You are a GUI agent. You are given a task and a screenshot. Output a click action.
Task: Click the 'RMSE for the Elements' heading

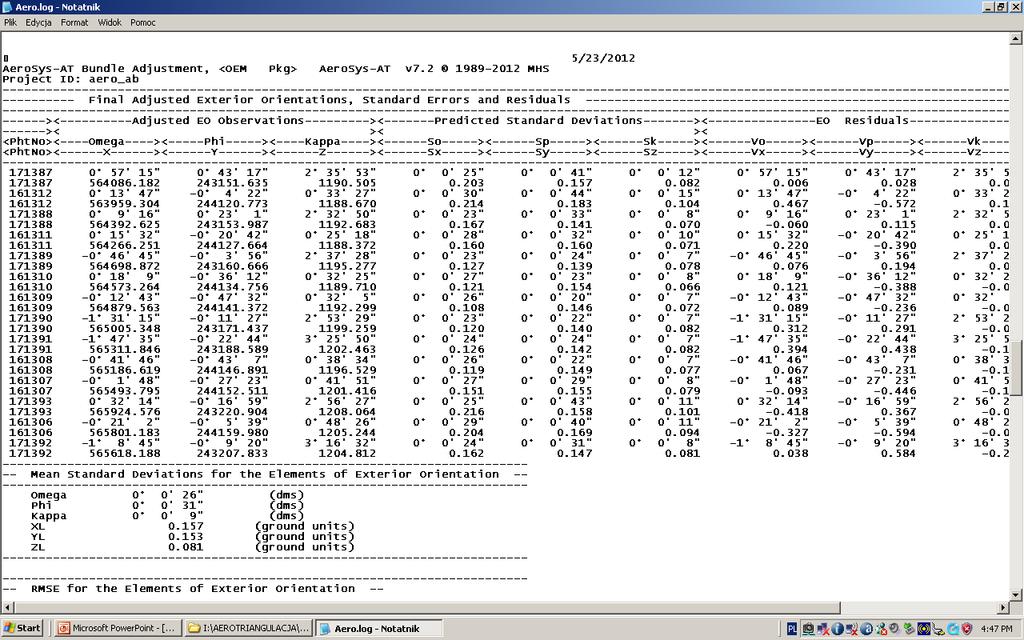click(193, 588)
